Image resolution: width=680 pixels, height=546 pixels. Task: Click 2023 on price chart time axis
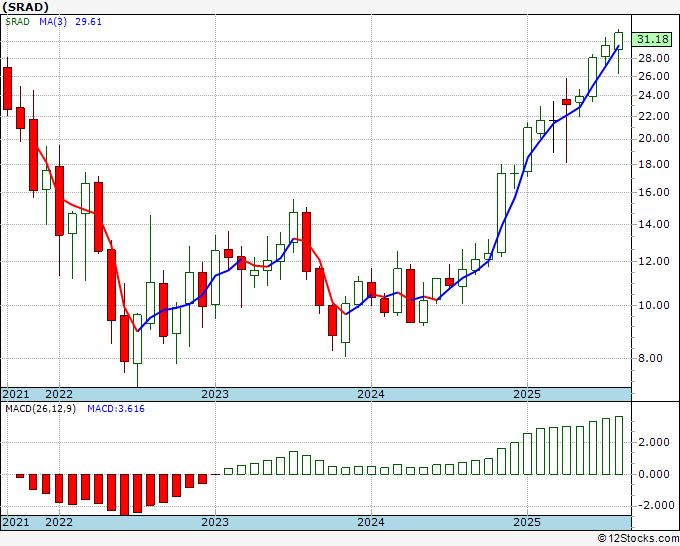215,394
